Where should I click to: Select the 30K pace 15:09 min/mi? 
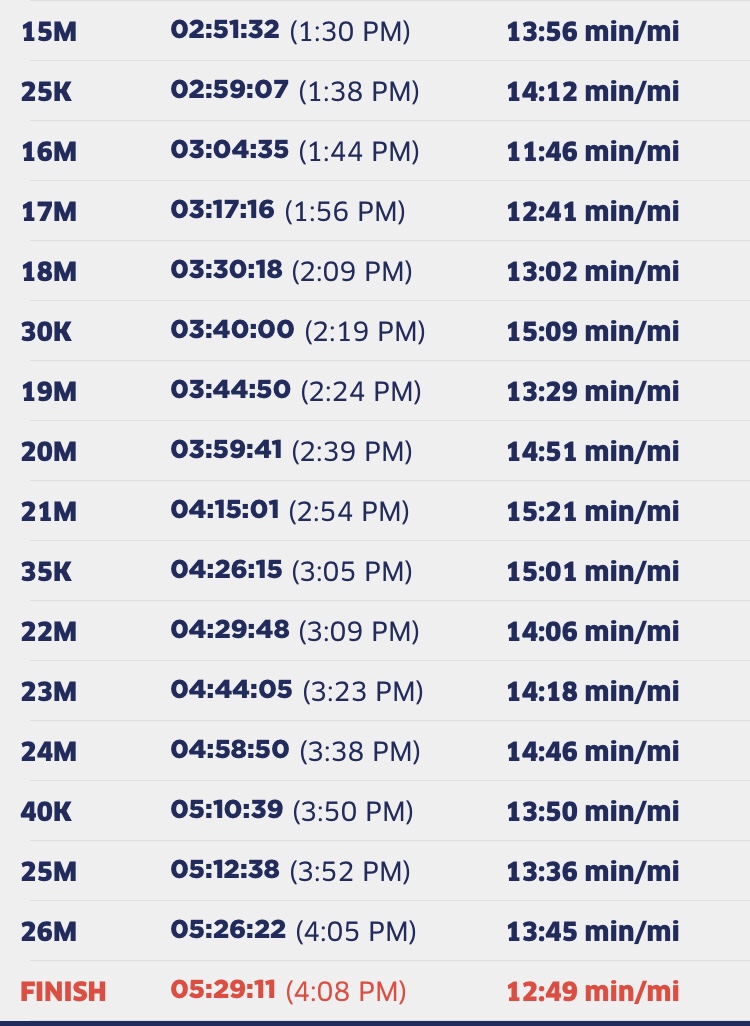592,331
